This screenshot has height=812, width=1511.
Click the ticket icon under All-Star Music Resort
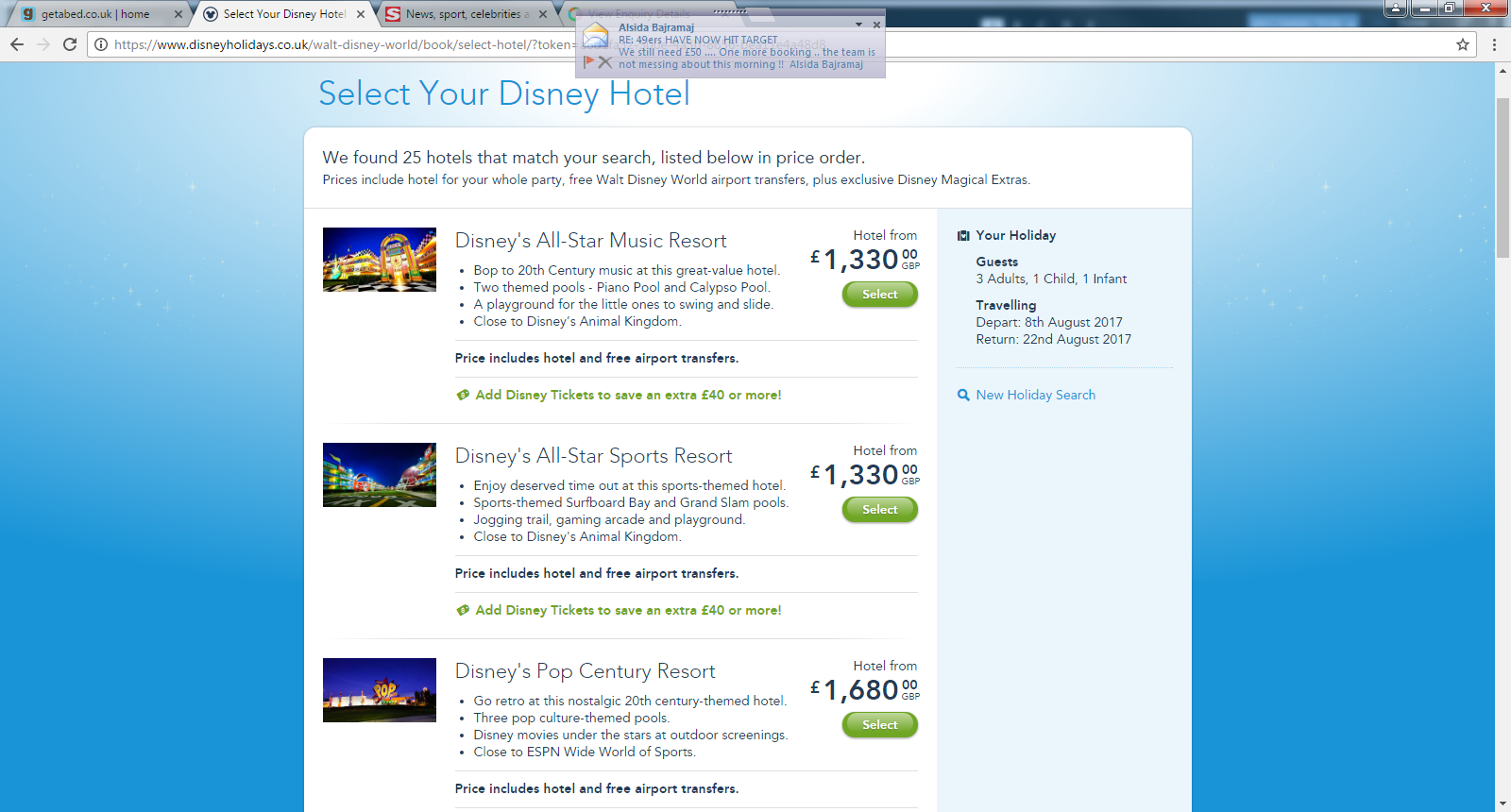pyautogui.click(x=463, y=395)
